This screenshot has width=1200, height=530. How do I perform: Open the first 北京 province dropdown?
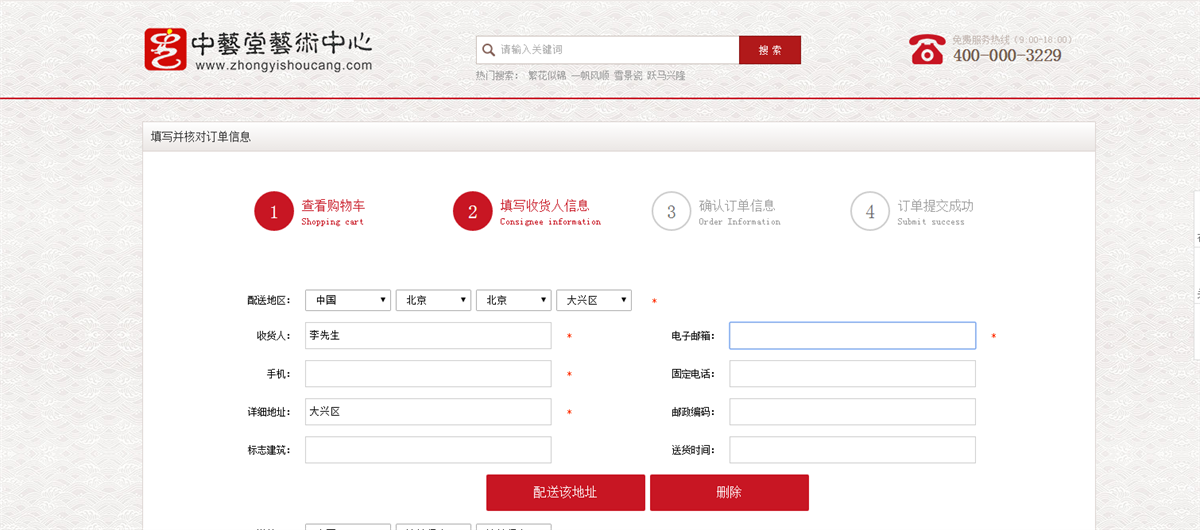click(433, 300)
